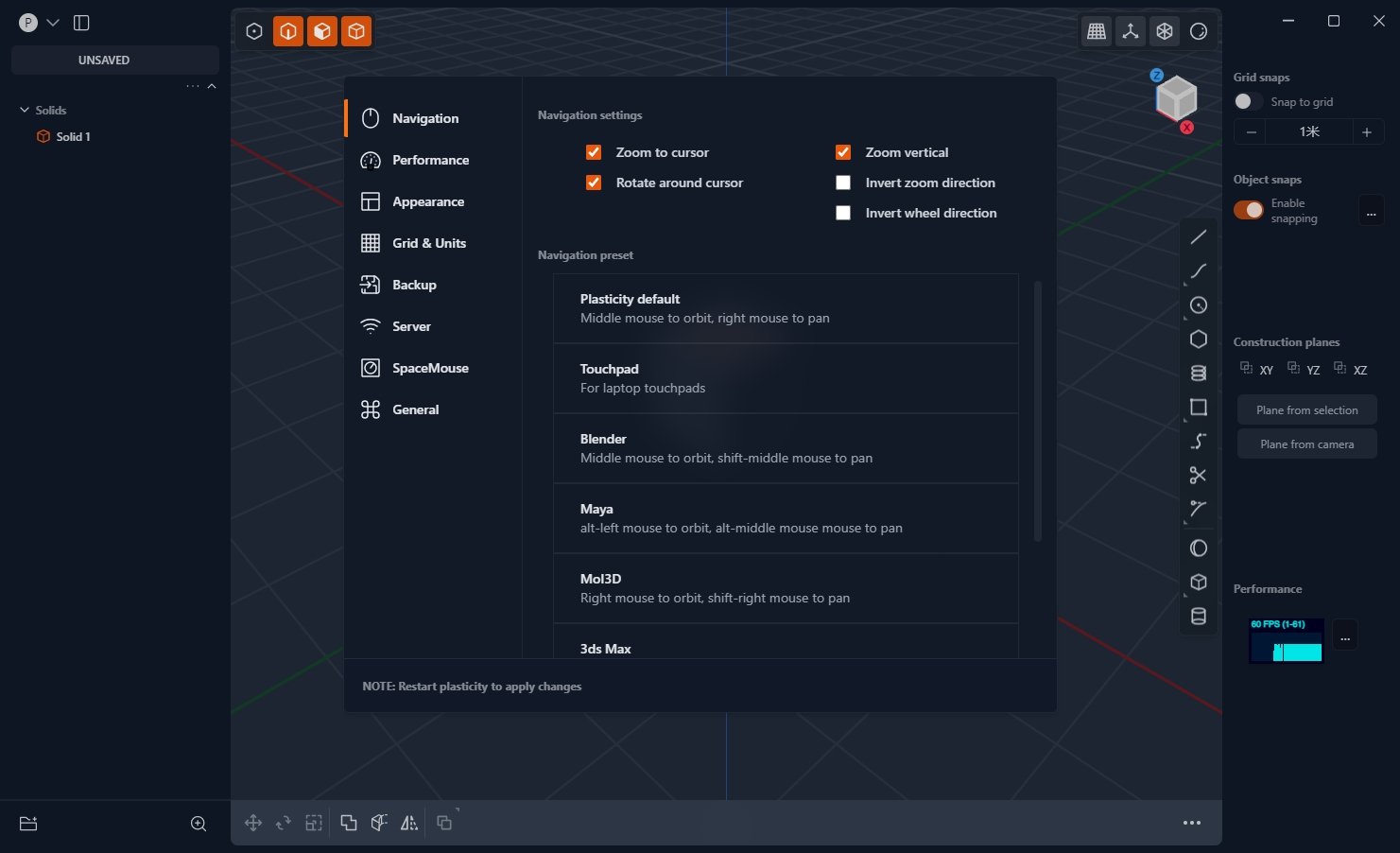Image resolution: width=1400 pixels, height=853 pixels.
Task: Open the Server settings tab
Action: pyautogui.click(x=433, y=326)
